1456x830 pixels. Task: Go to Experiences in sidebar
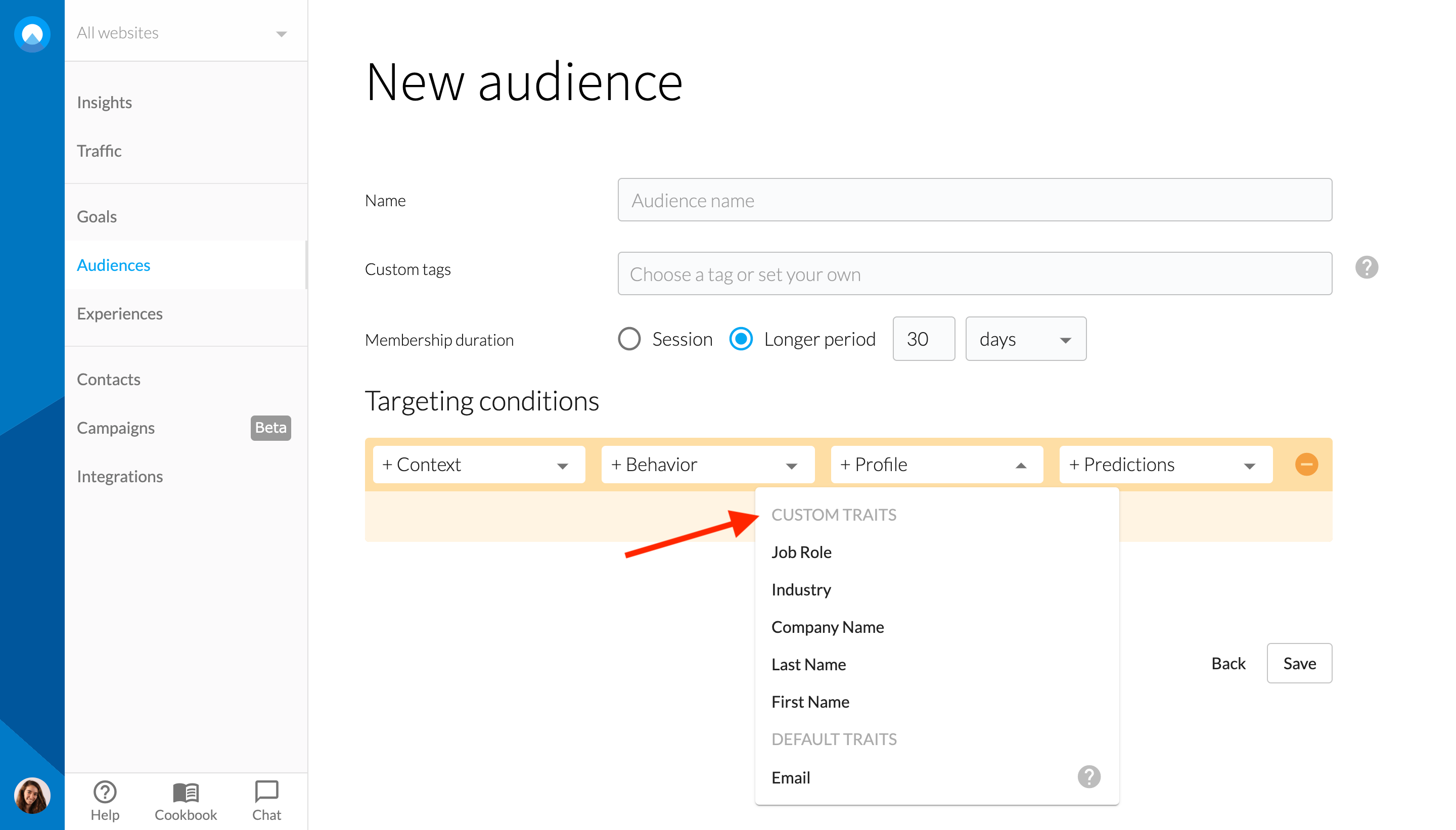(x=120, y=313)
